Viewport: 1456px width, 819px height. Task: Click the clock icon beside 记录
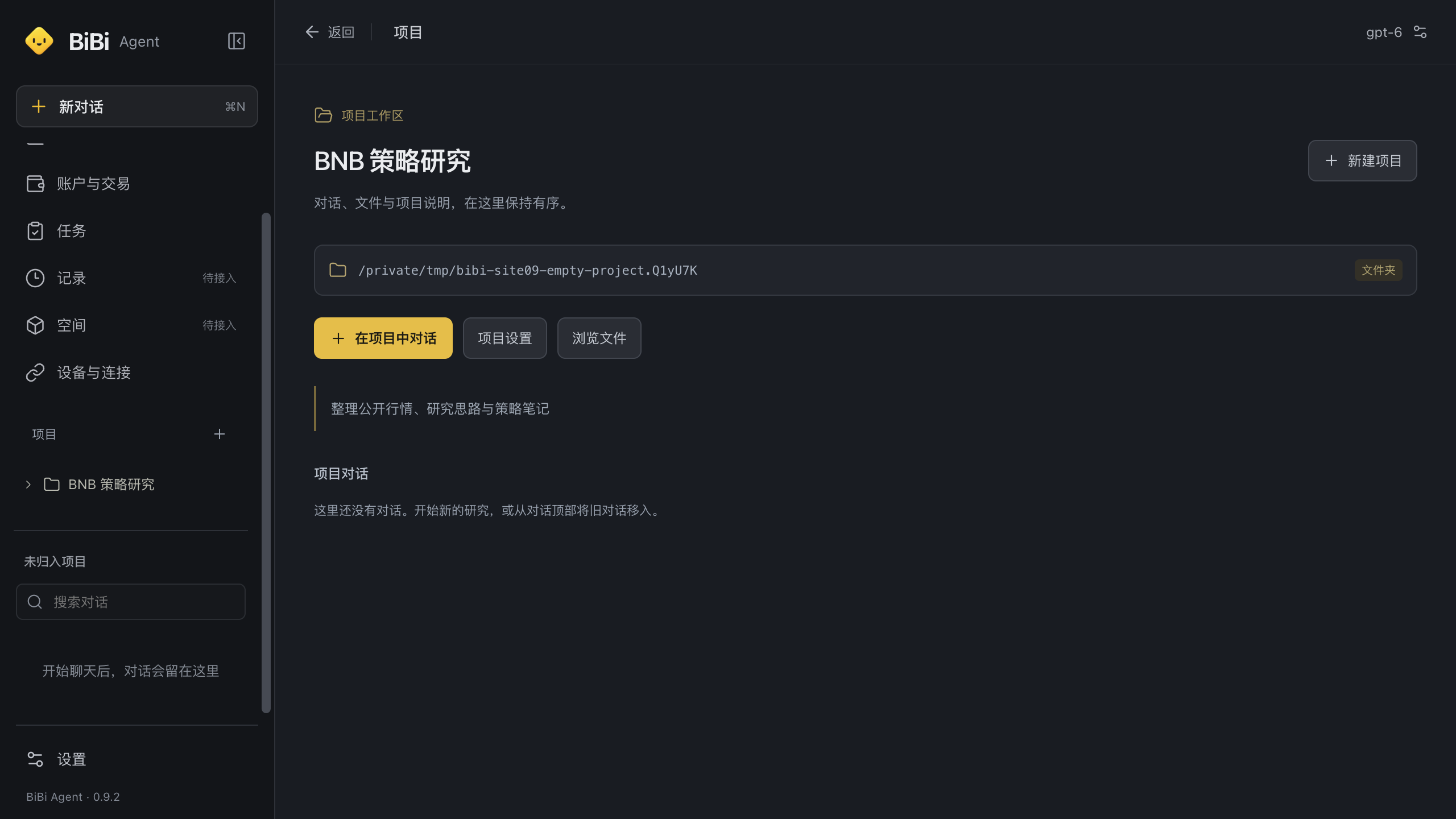35,278
